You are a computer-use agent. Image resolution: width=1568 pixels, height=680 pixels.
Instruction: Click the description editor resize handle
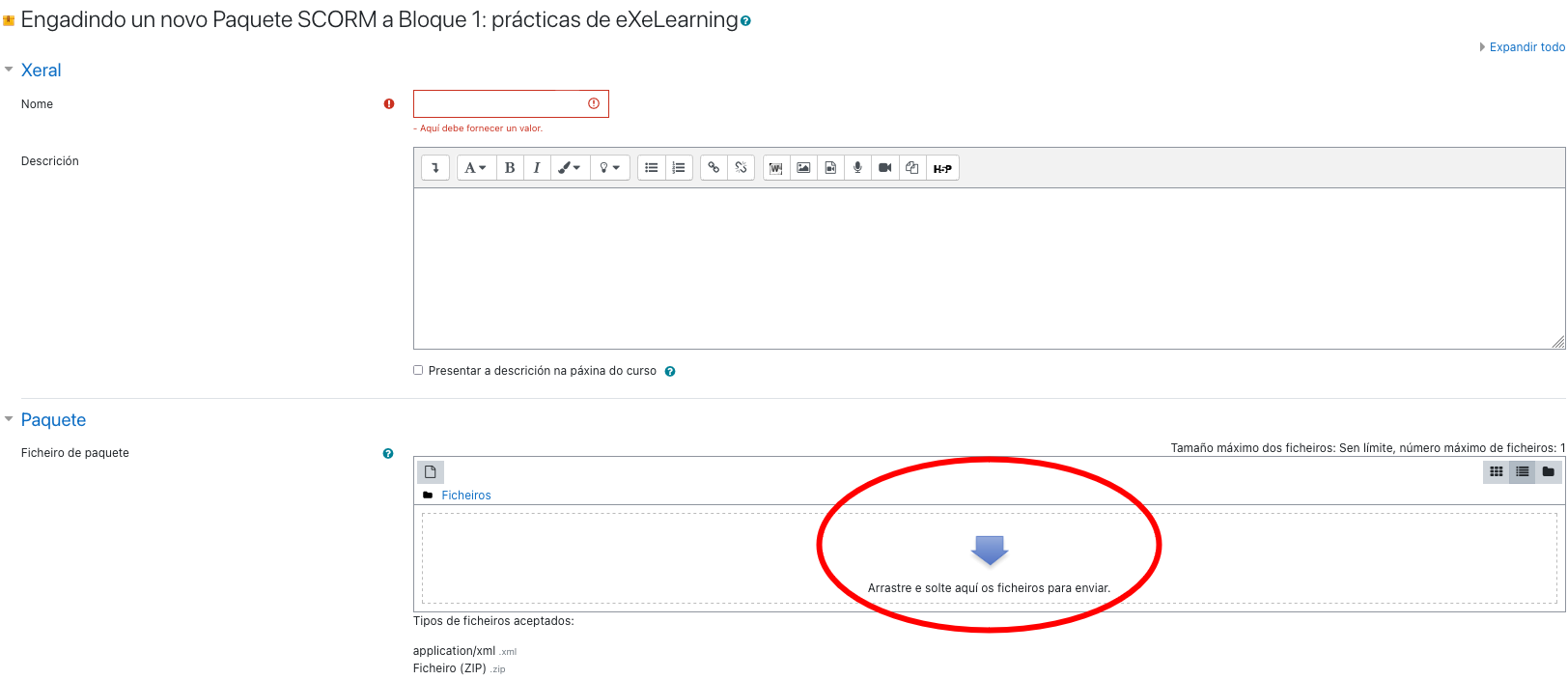coord(1558,342)
